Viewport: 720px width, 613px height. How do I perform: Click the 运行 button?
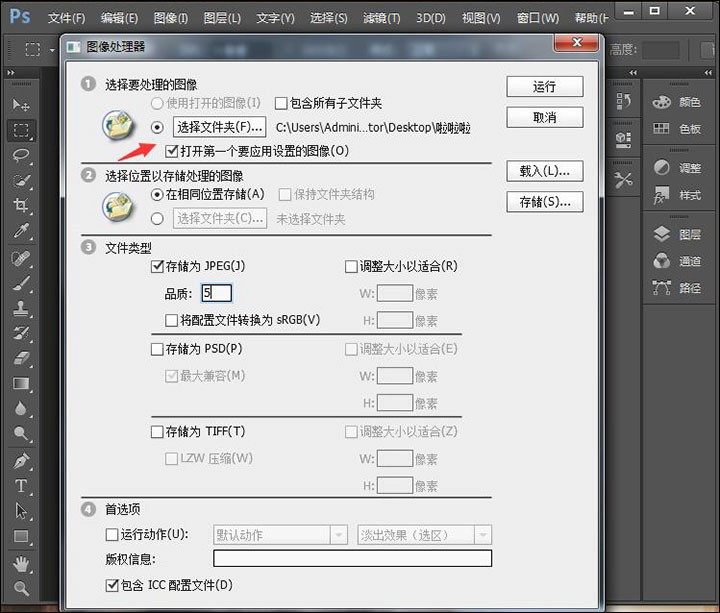click(544, 87)
